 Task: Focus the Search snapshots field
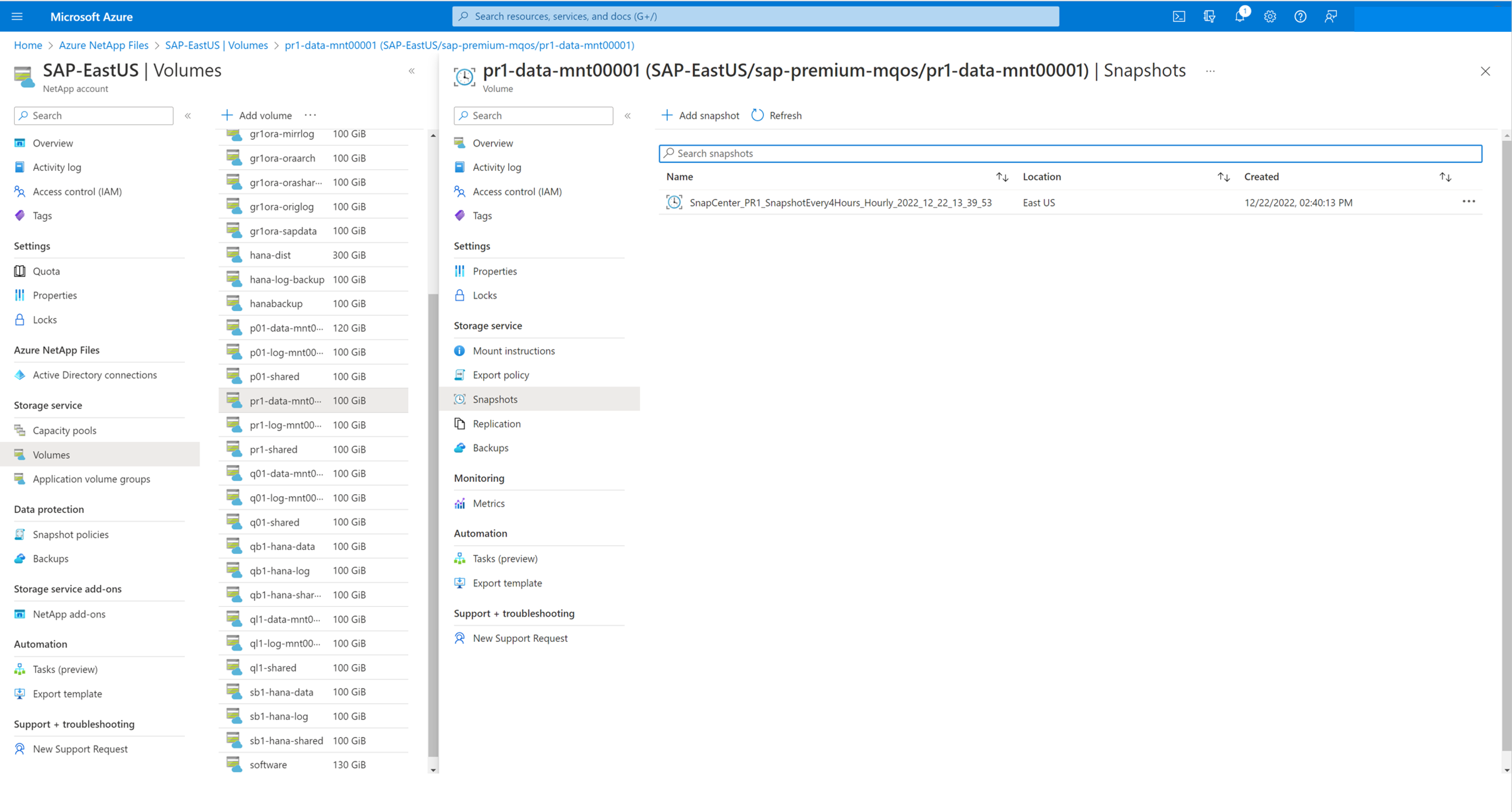(1069, 153)
